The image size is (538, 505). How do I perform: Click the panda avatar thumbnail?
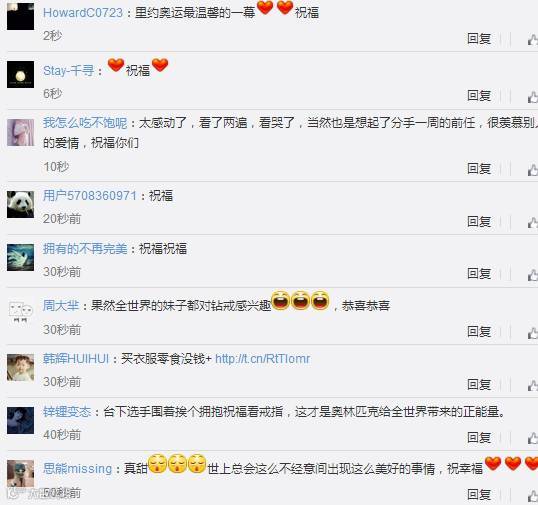click(x=21, y=204)
